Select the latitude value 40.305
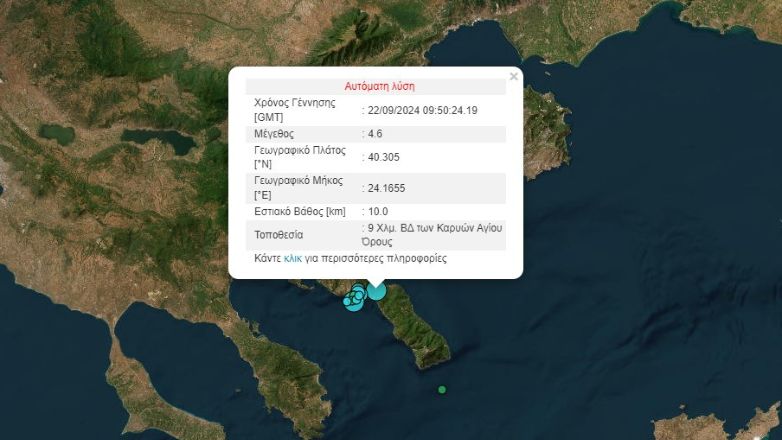This screenshot has height=440, width=782. (384, 157)
